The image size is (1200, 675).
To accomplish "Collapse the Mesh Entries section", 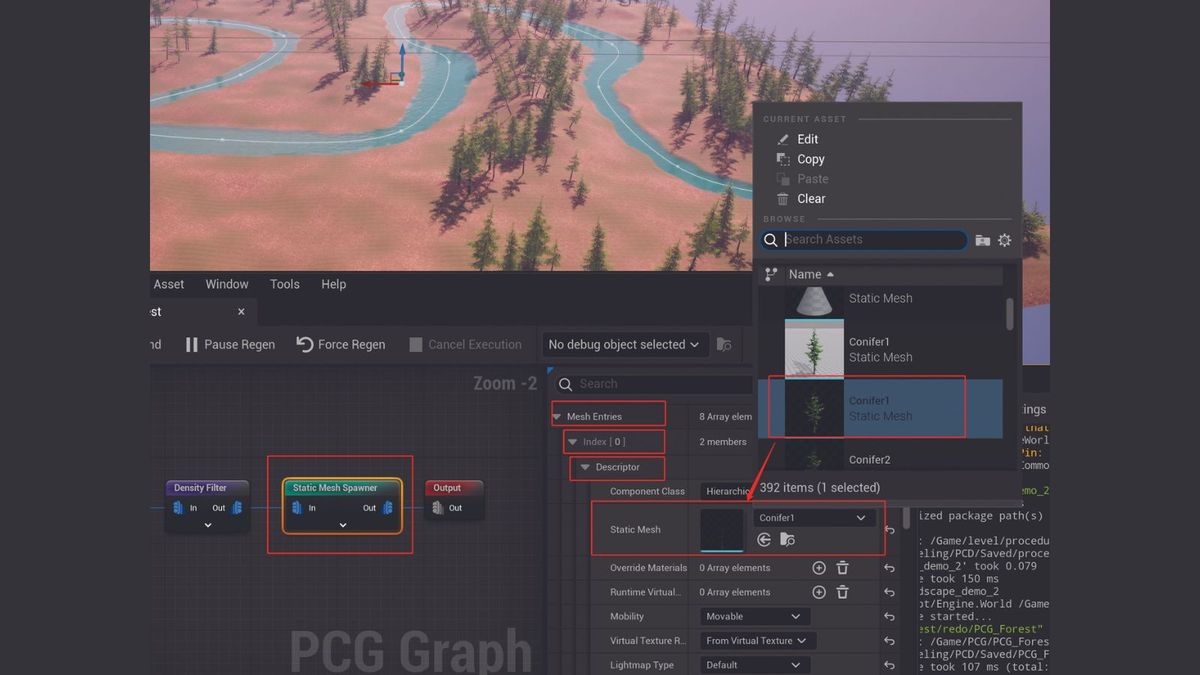I will 557,417.
